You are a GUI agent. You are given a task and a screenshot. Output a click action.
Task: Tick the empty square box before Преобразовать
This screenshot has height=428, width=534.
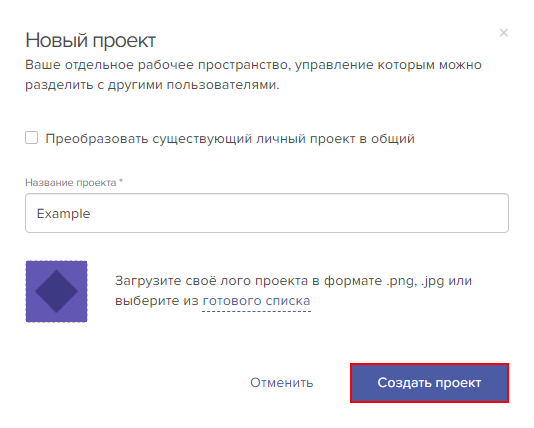click(32, 138)
